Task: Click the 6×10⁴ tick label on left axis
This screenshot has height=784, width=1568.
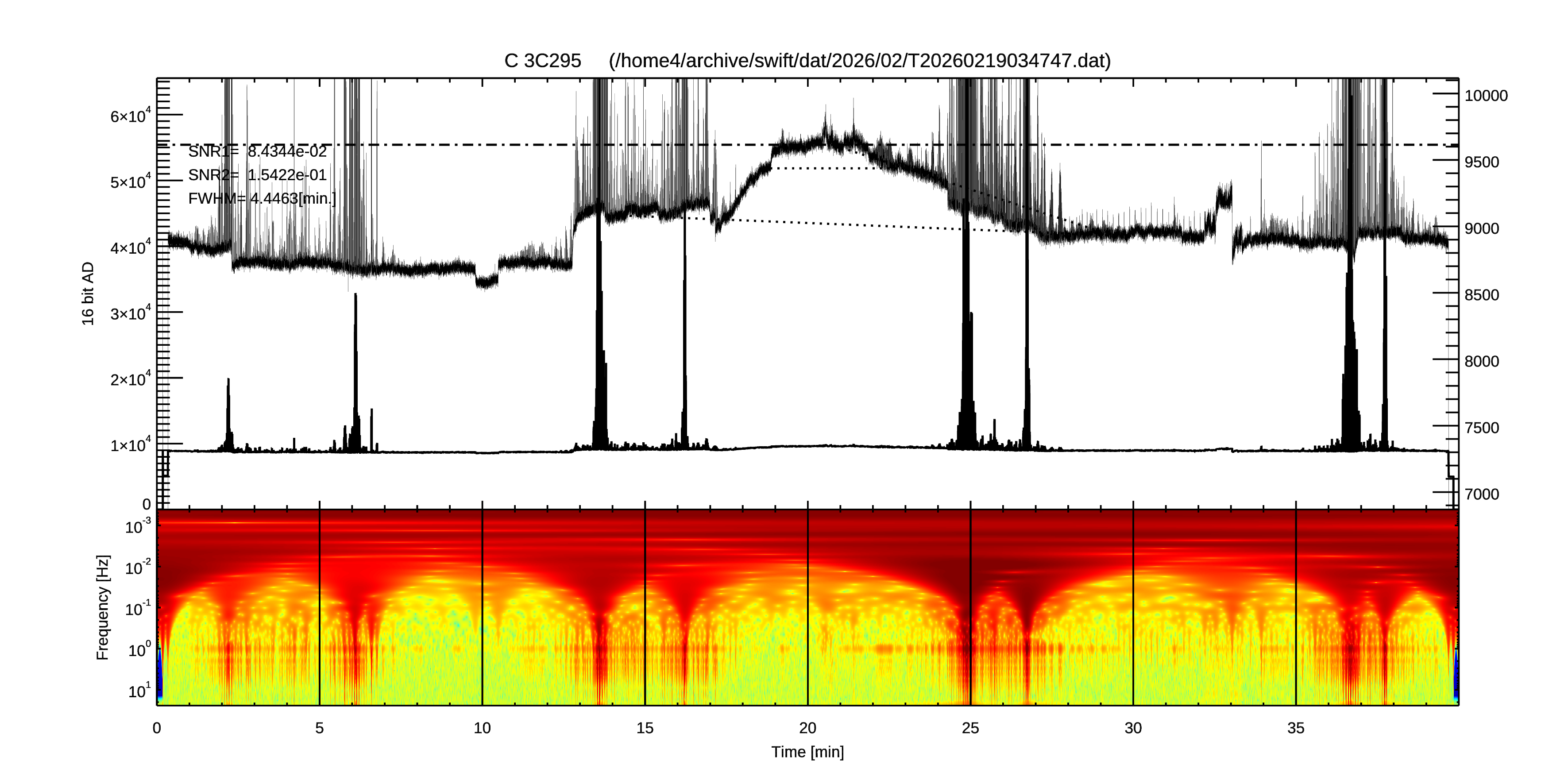Action: 130,116
